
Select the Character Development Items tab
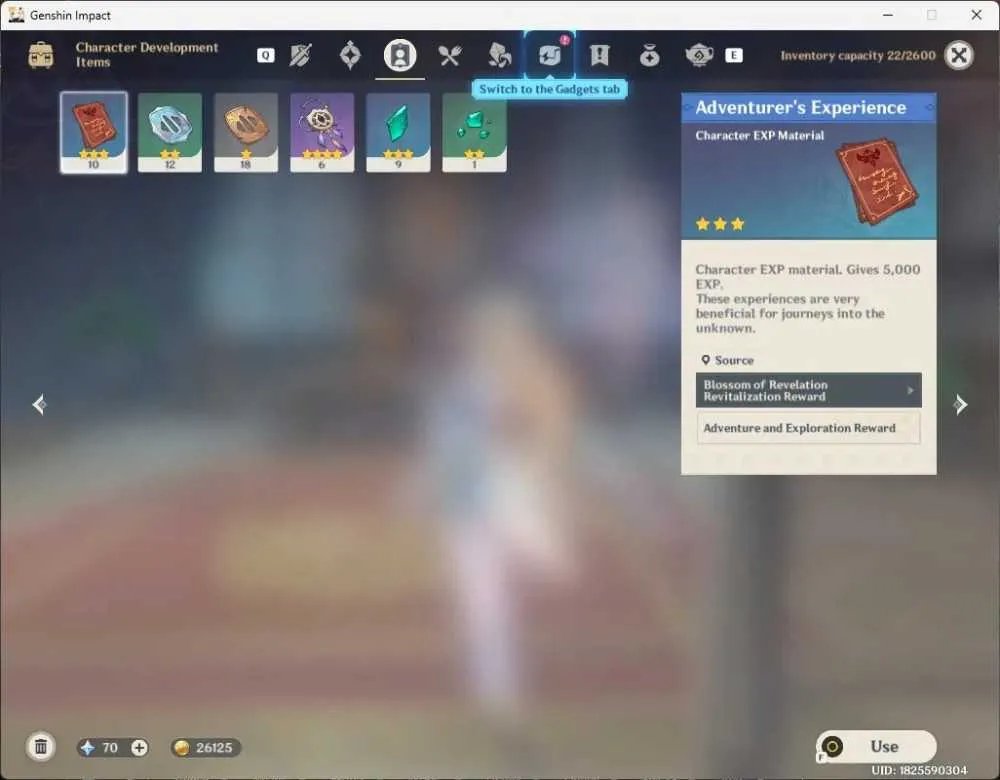point(400,55)
